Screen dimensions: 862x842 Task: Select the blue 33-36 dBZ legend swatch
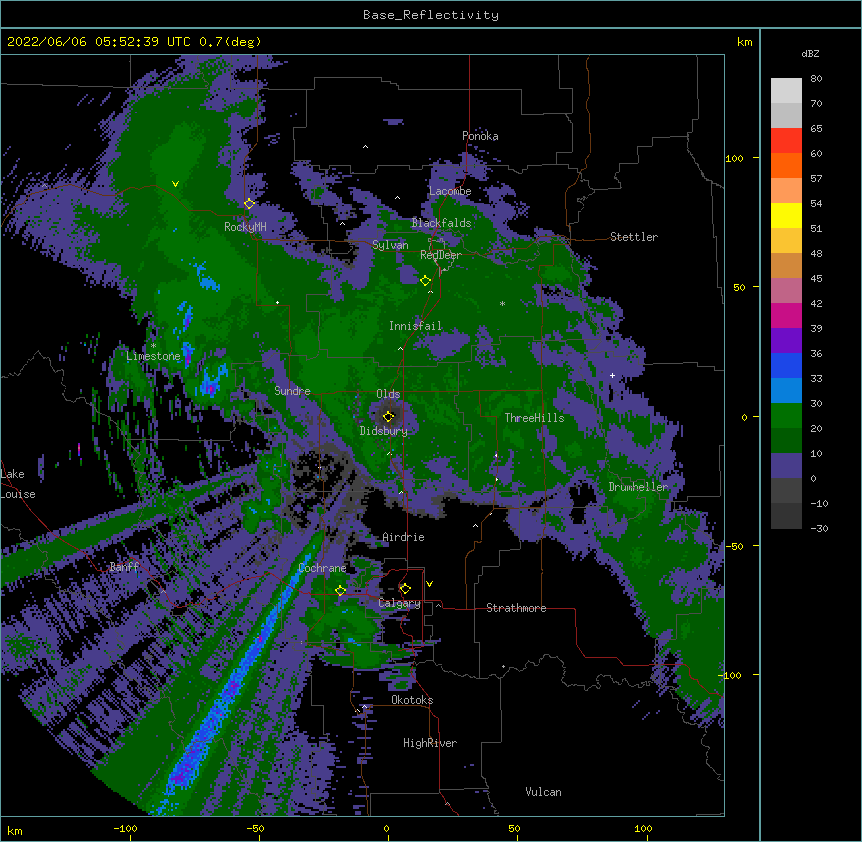click(x=786, y=365)
